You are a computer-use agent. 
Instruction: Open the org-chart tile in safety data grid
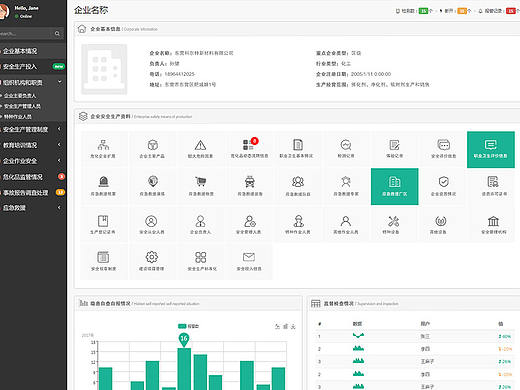coord(104,149)
